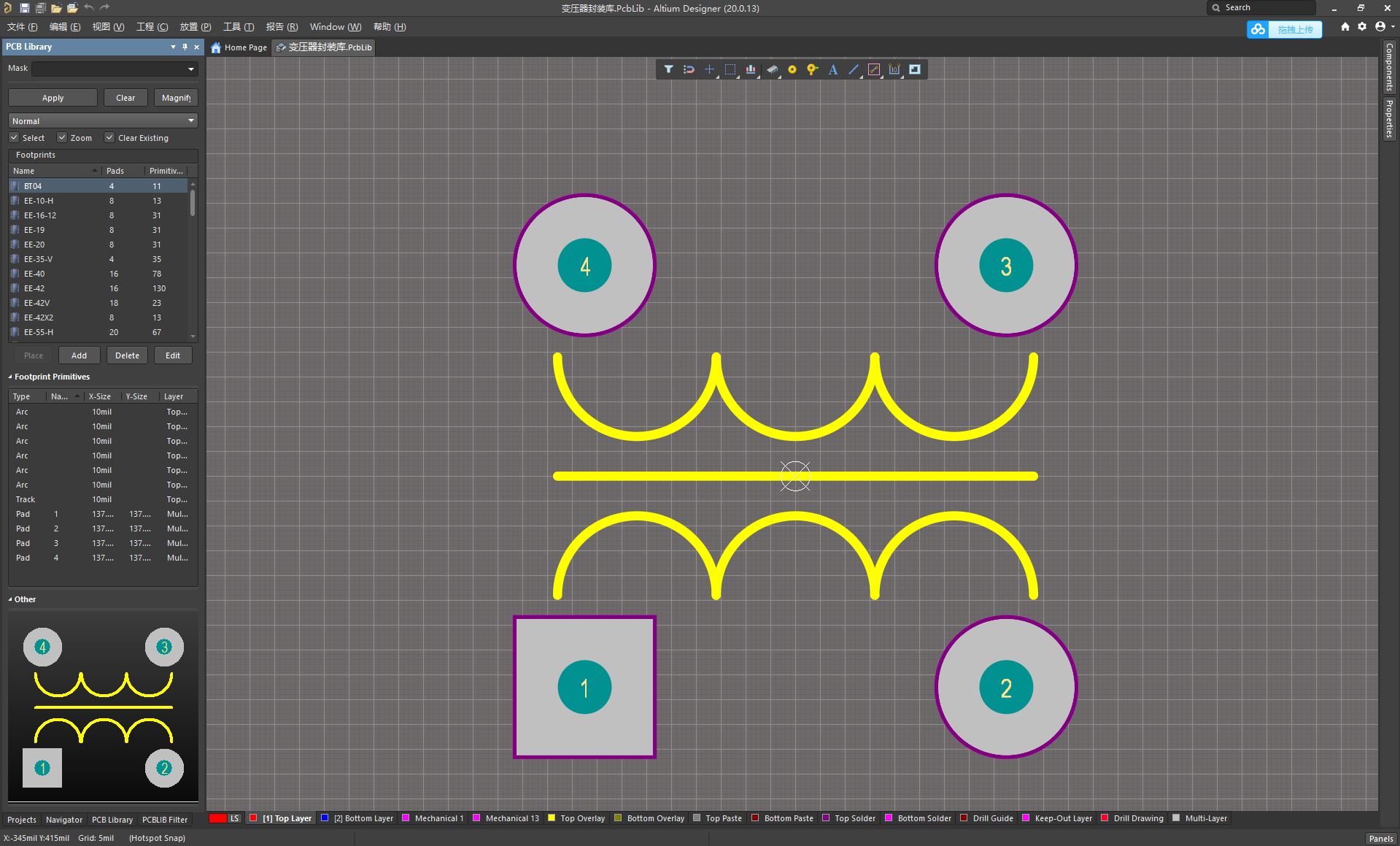The image size is (1400, 846).
Task: Activate the Keep-Out Layer tab
Action: coord(1057,818)
